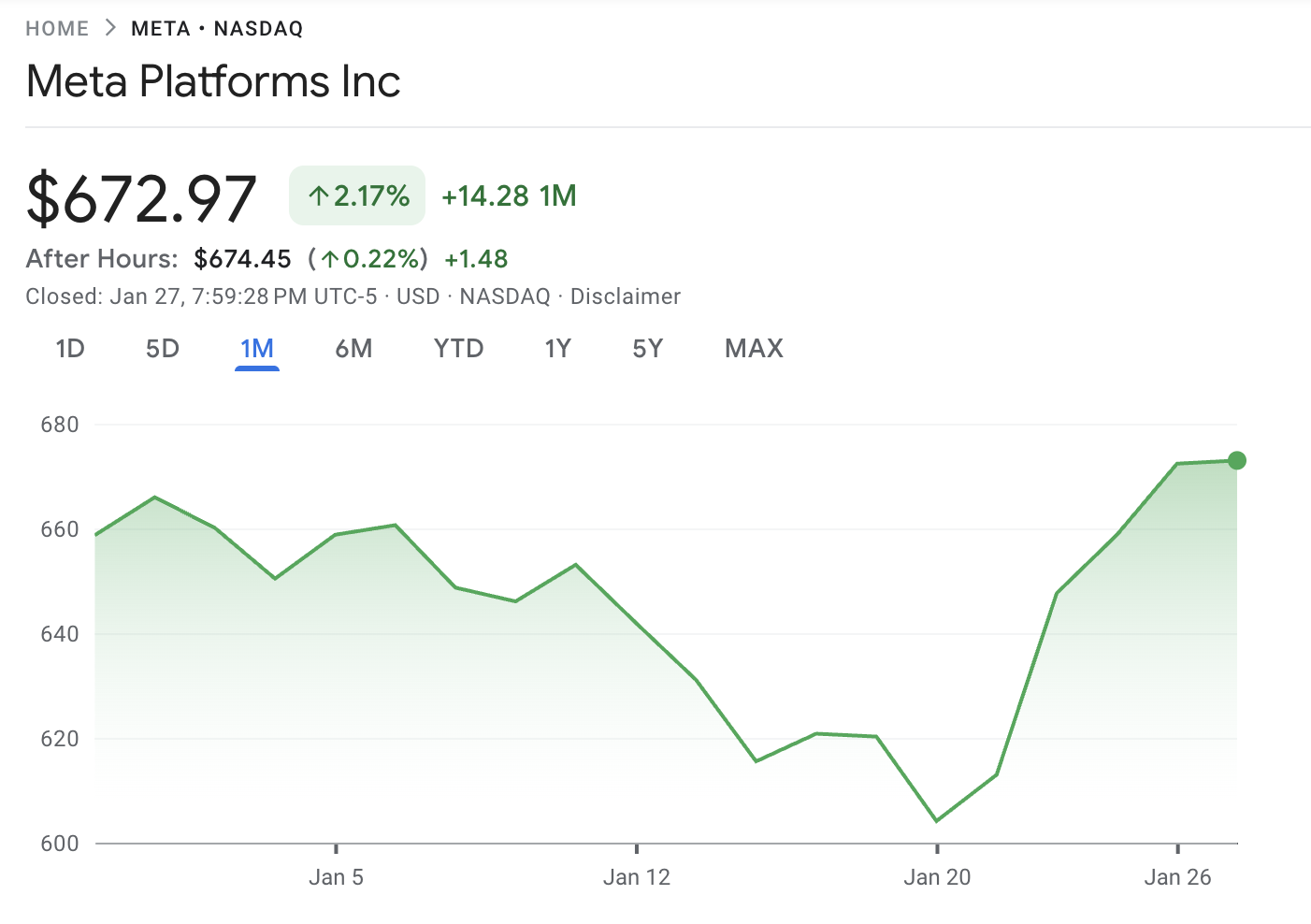The image size is (1311, 924).
Task: Open the Disclaimer link
Action: pos(626,296)
